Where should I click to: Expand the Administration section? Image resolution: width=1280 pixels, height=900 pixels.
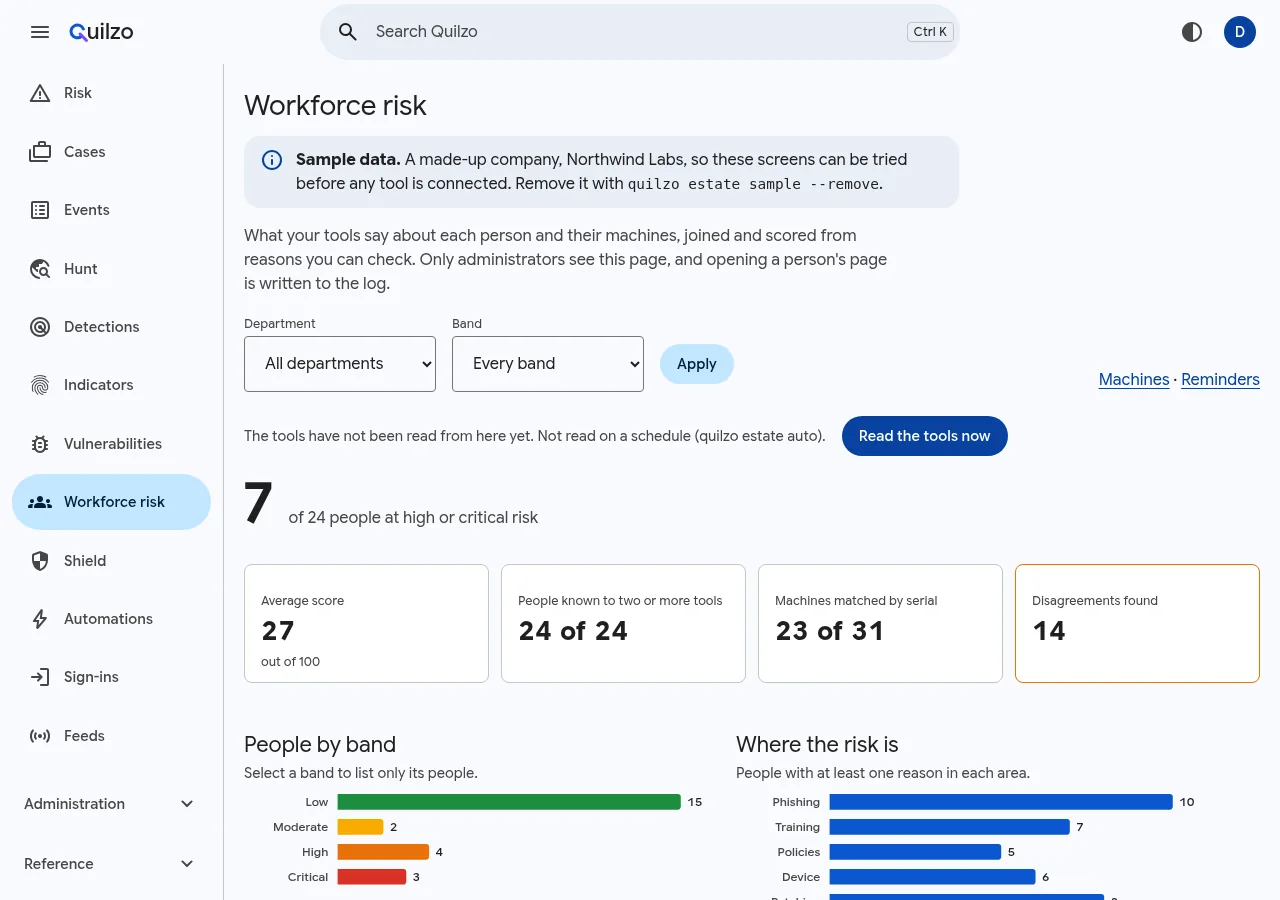click(111, 804)
